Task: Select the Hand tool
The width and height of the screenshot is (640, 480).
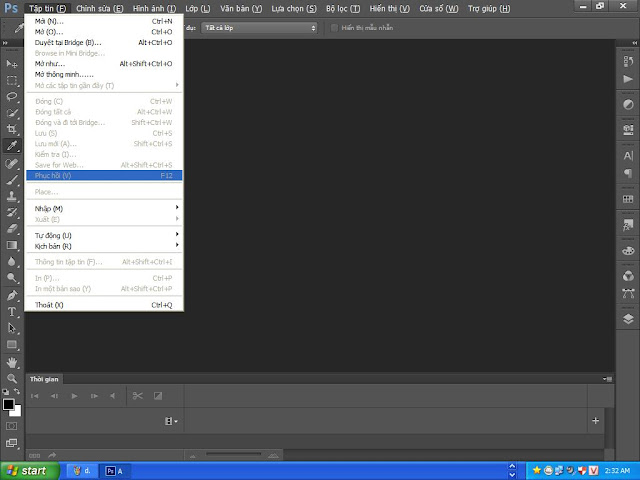Action: pyautogui.click(x=12, y=362)
